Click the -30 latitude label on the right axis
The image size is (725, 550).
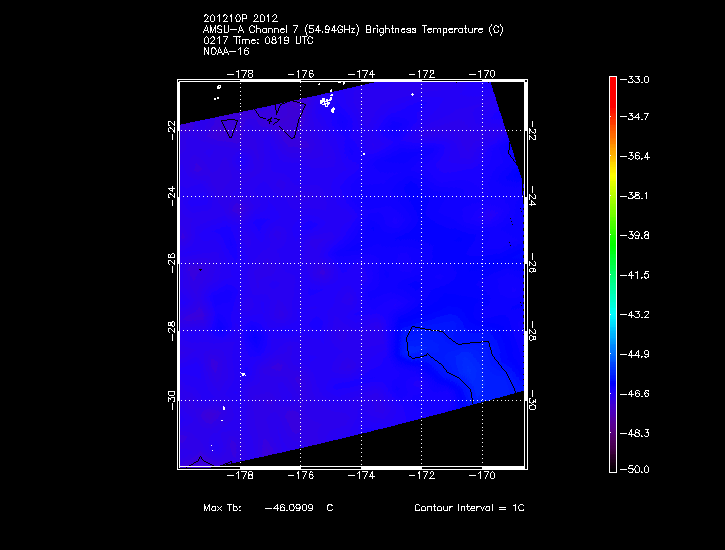tap(532, 401)
